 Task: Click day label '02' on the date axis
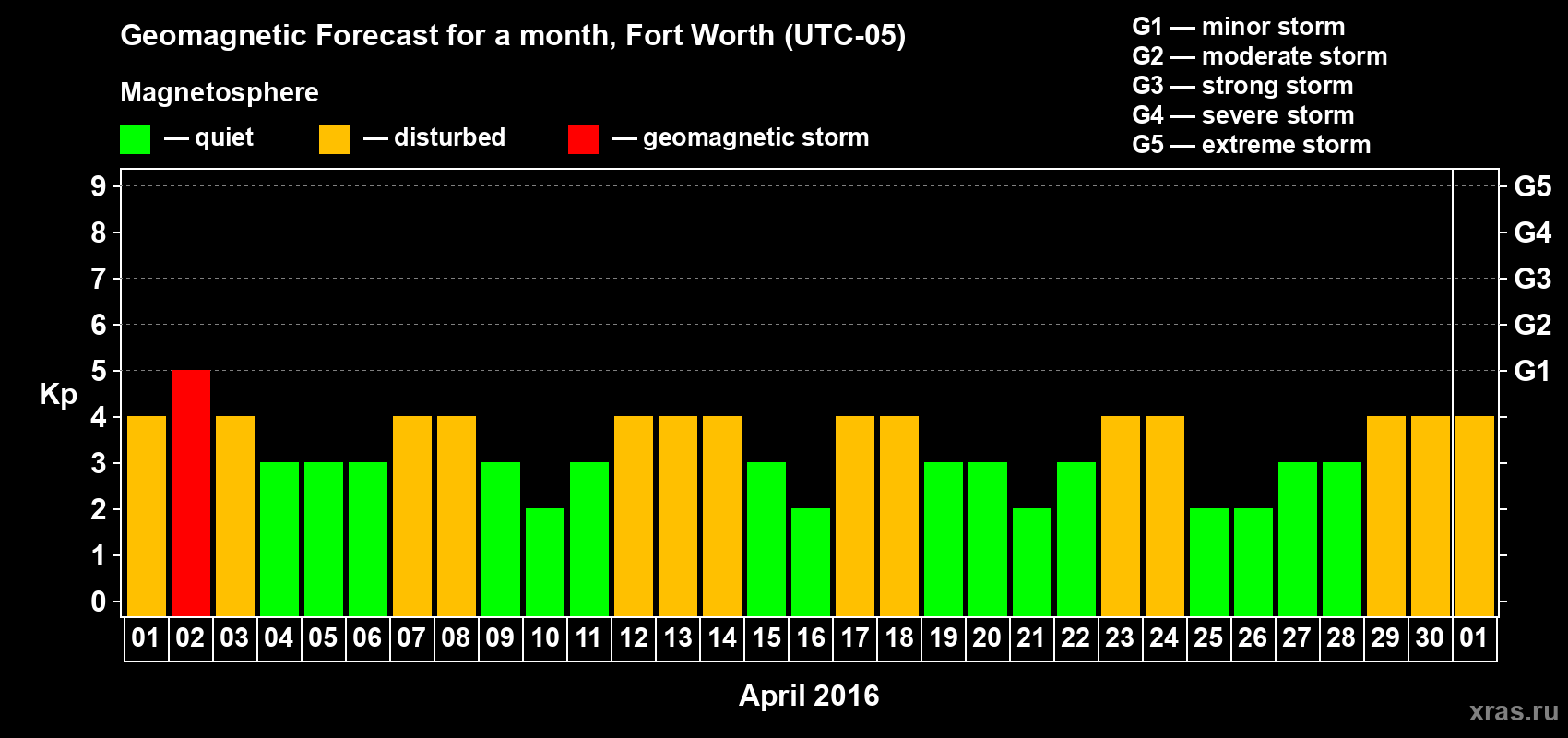(x=190, y=637)
